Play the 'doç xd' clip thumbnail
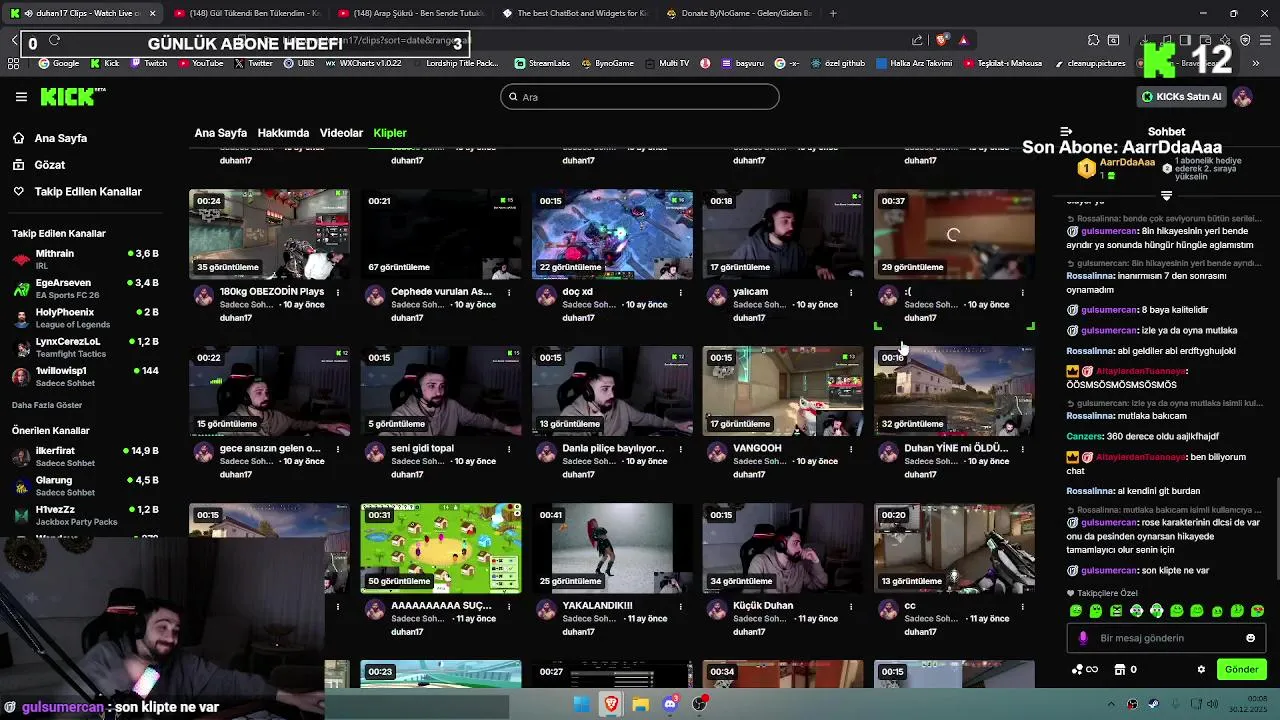Image resolution: width=1280 pixels, height=720 pixels. pyautogui.click(x=612, y=234)
